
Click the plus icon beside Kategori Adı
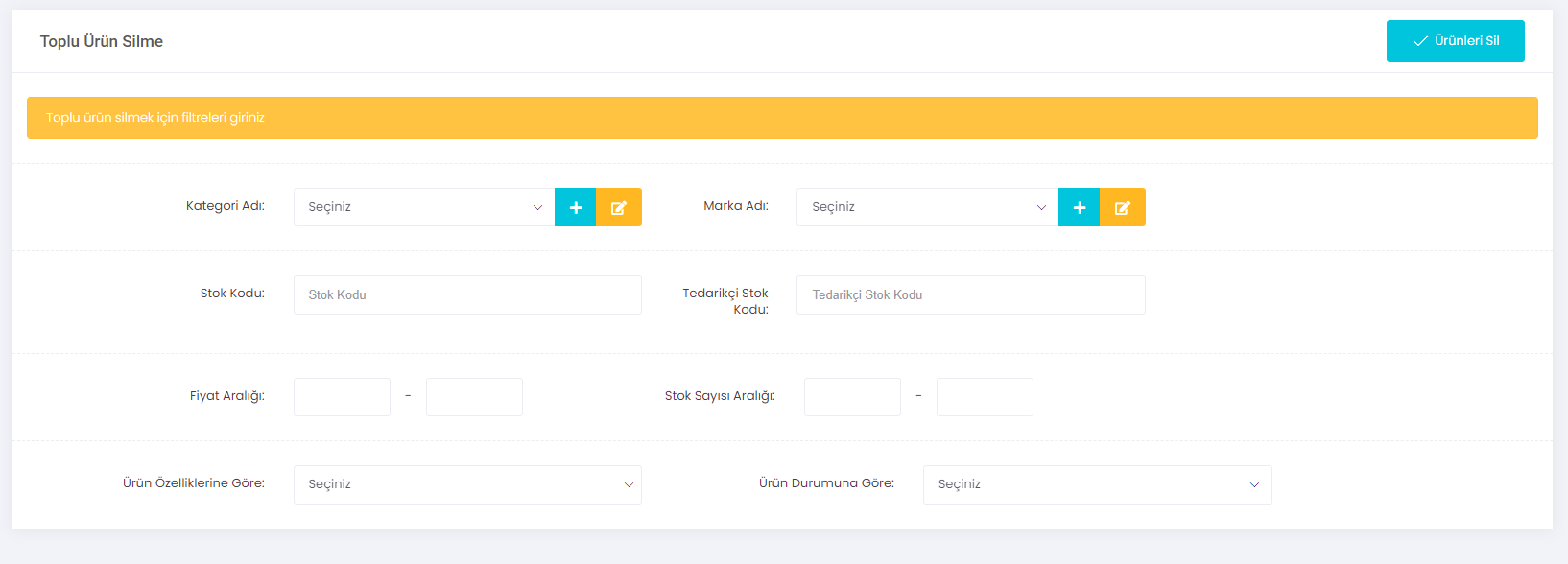pyautogui.click(x=576, y=207)
